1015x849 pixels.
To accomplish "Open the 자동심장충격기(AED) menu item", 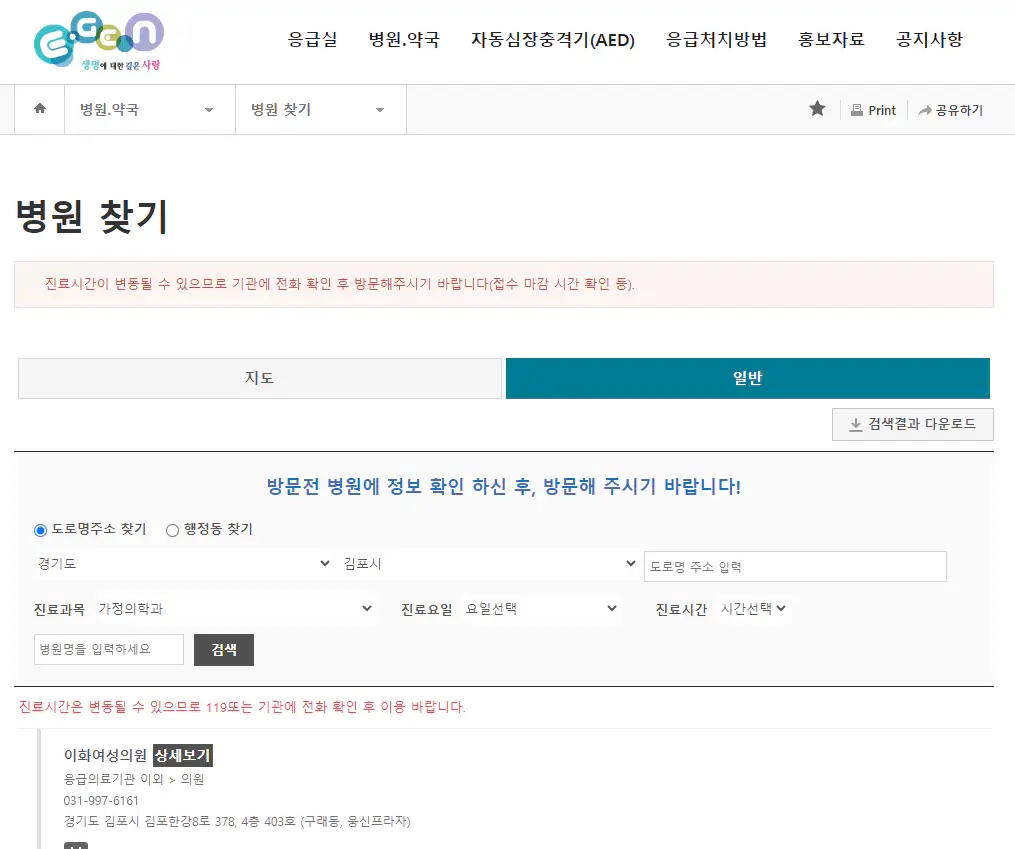I will (x=553, y=41).
